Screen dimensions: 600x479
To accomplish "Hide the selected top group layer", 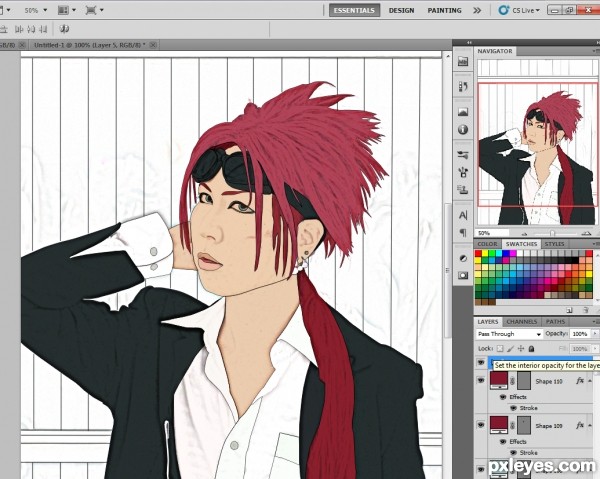I will [x=481, y=362].
